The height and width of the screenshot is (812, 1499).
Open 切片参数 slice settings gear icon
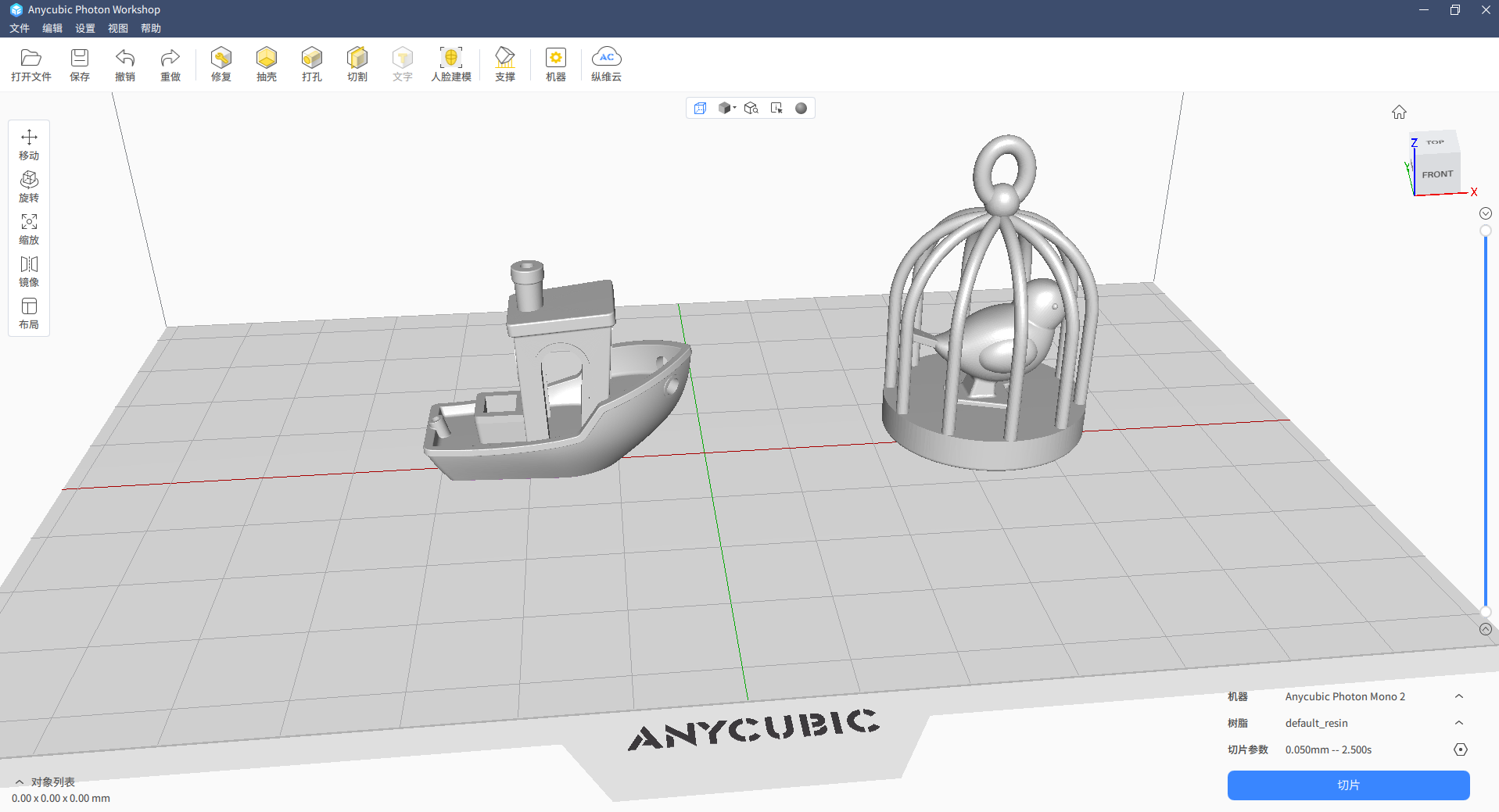1461,749
